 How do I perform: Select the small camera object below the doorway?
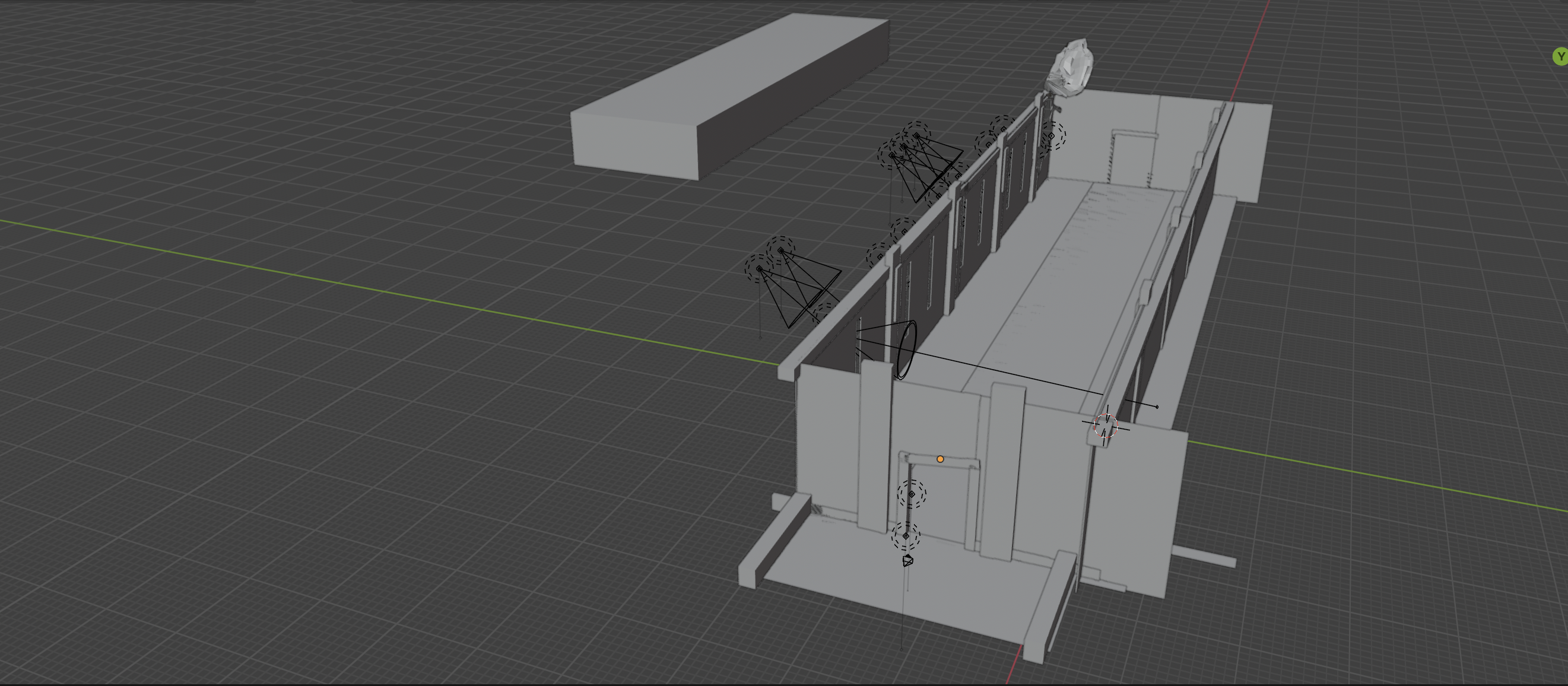coord(907,561)
